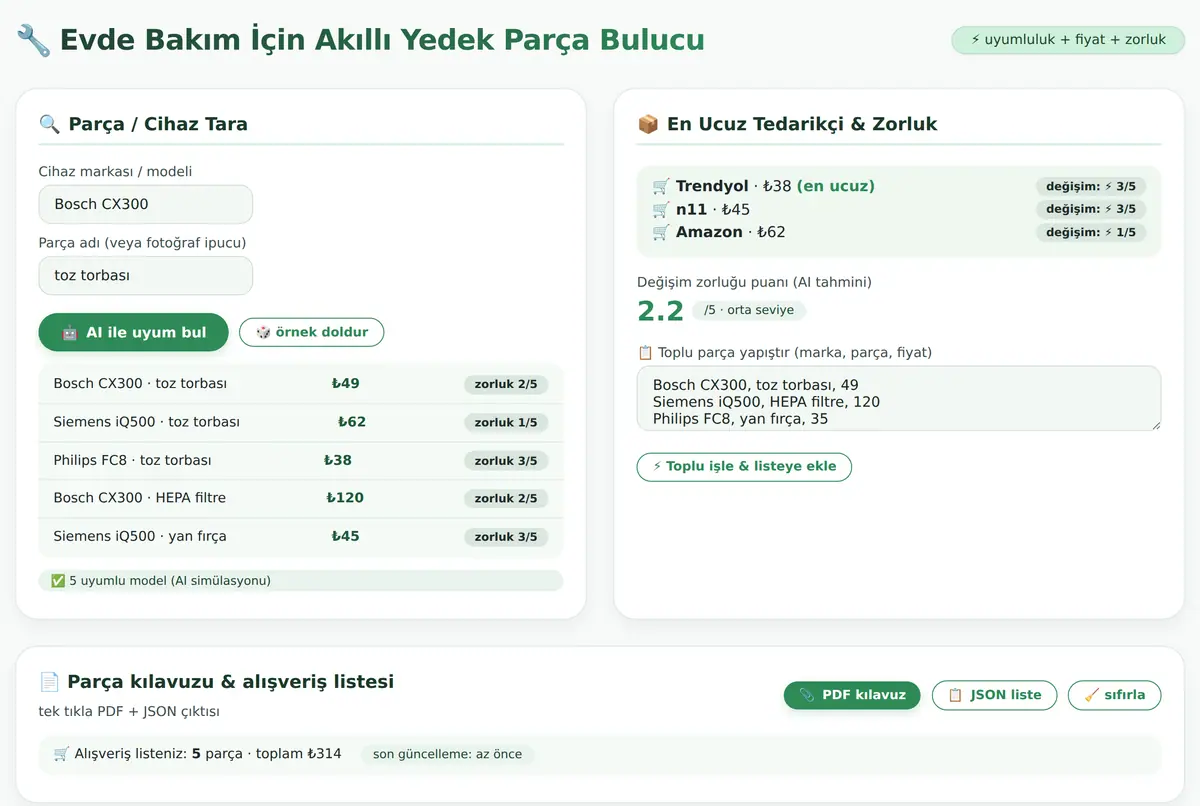The image size is (1200, 806).
Task: Click the 'tek tıkla PDF + JSON çıktısı' subtitle
Action: (129, 712)
